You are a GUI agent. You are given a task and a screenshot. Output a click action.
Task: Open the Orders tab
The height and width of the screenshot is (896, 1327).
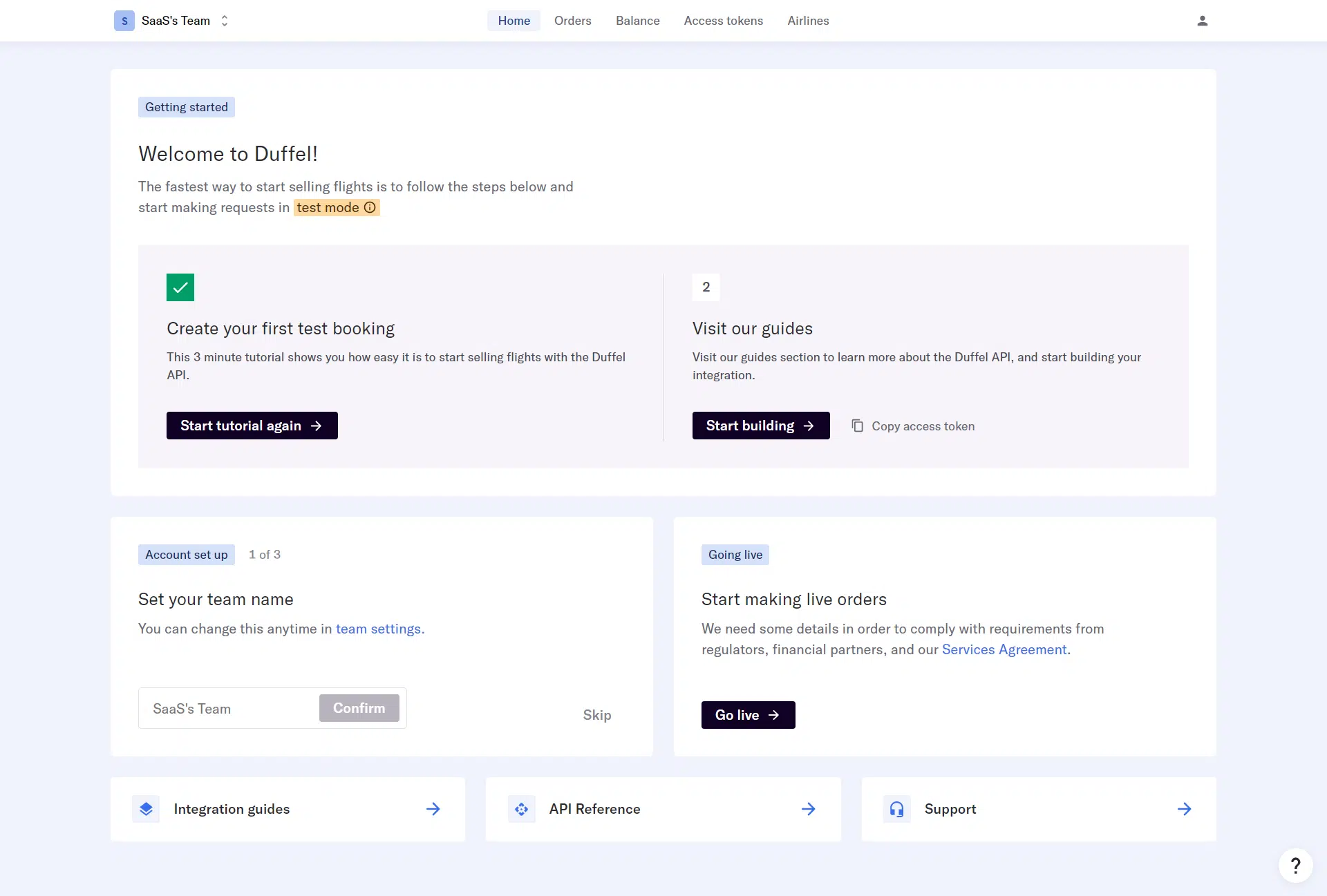pyautogui.click(x=573, y=21)
